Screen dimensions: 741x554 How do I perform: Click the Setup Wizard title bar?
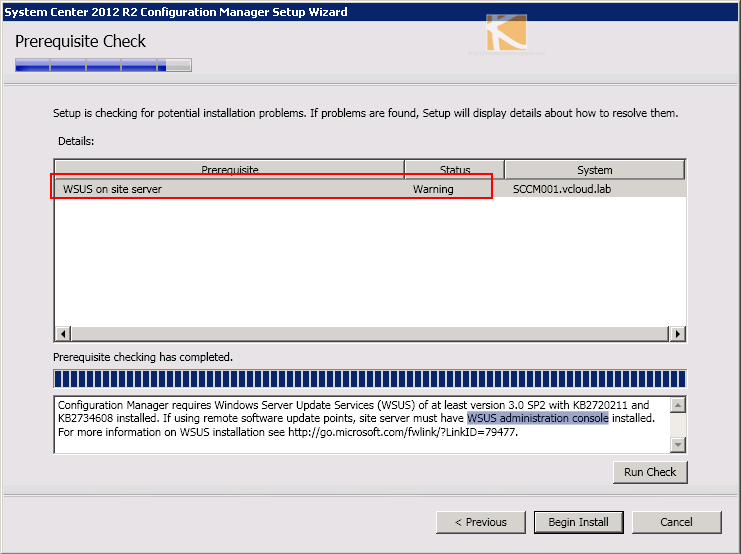370,11
